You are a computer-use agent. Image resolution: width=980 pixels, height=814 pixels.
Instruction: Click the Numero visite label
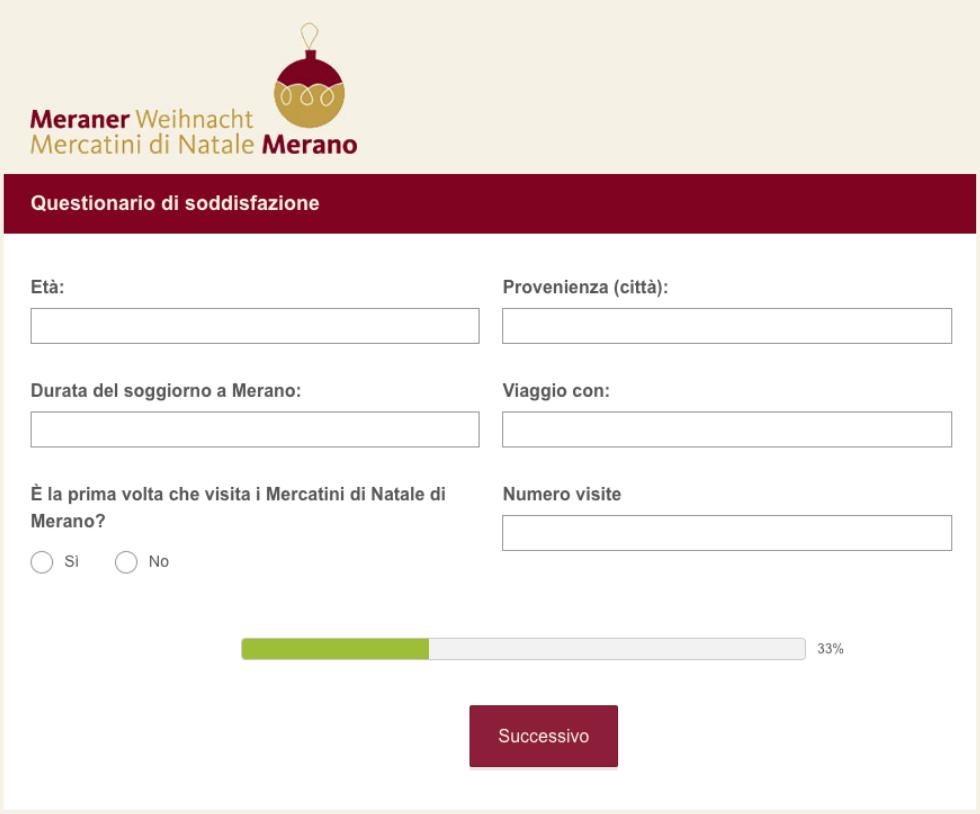pos(562,494)
